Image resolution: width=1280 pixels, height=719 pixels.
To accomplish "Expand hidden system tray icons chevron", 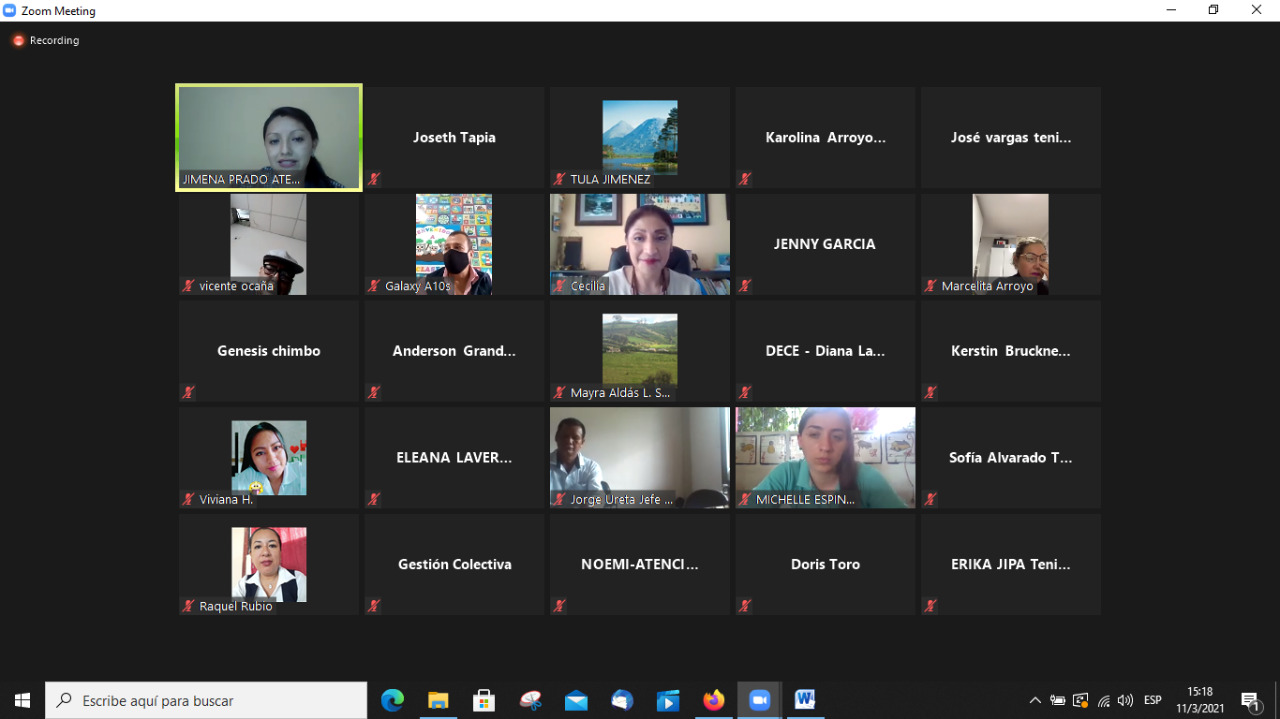I will pyautogui.click(x=1035, y=701).
